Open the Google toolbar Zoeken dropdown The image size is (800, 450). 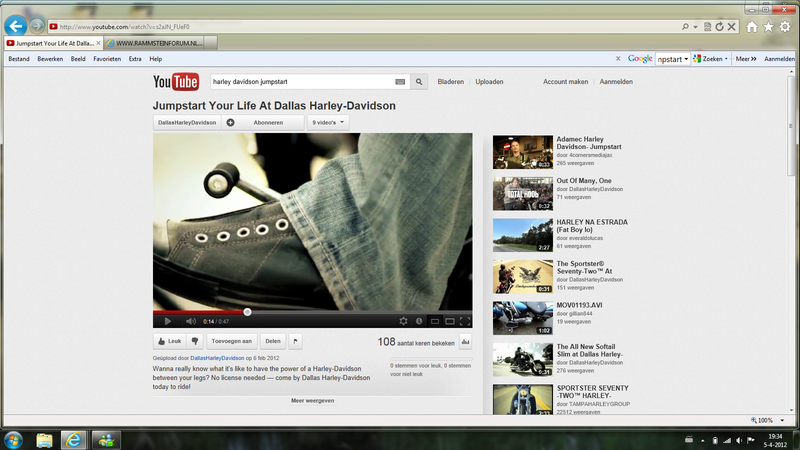click(x=711, y=59)
